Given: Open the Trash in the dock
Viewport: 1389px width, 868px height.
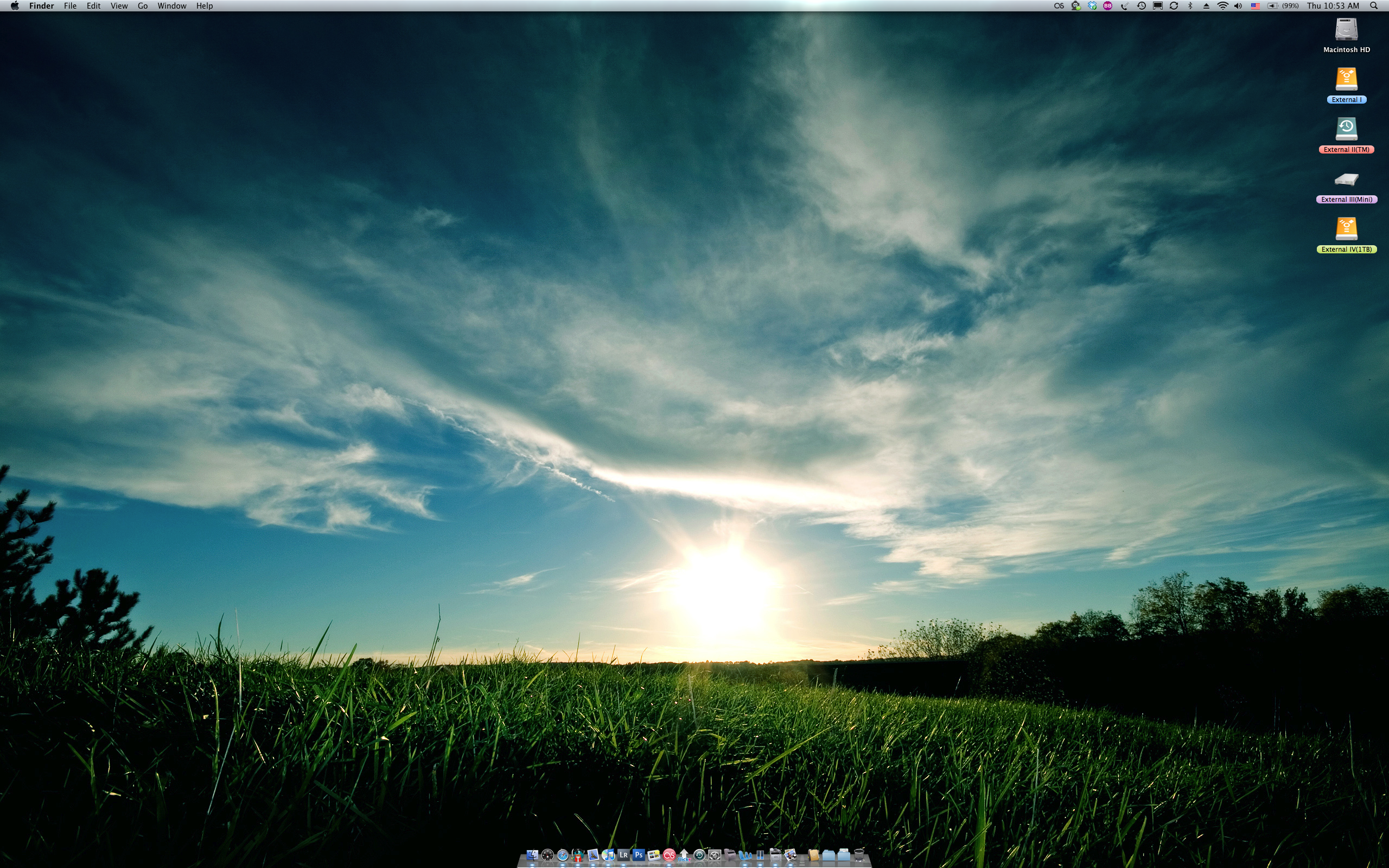Looking at the screenshot, I should click(859, 856).
